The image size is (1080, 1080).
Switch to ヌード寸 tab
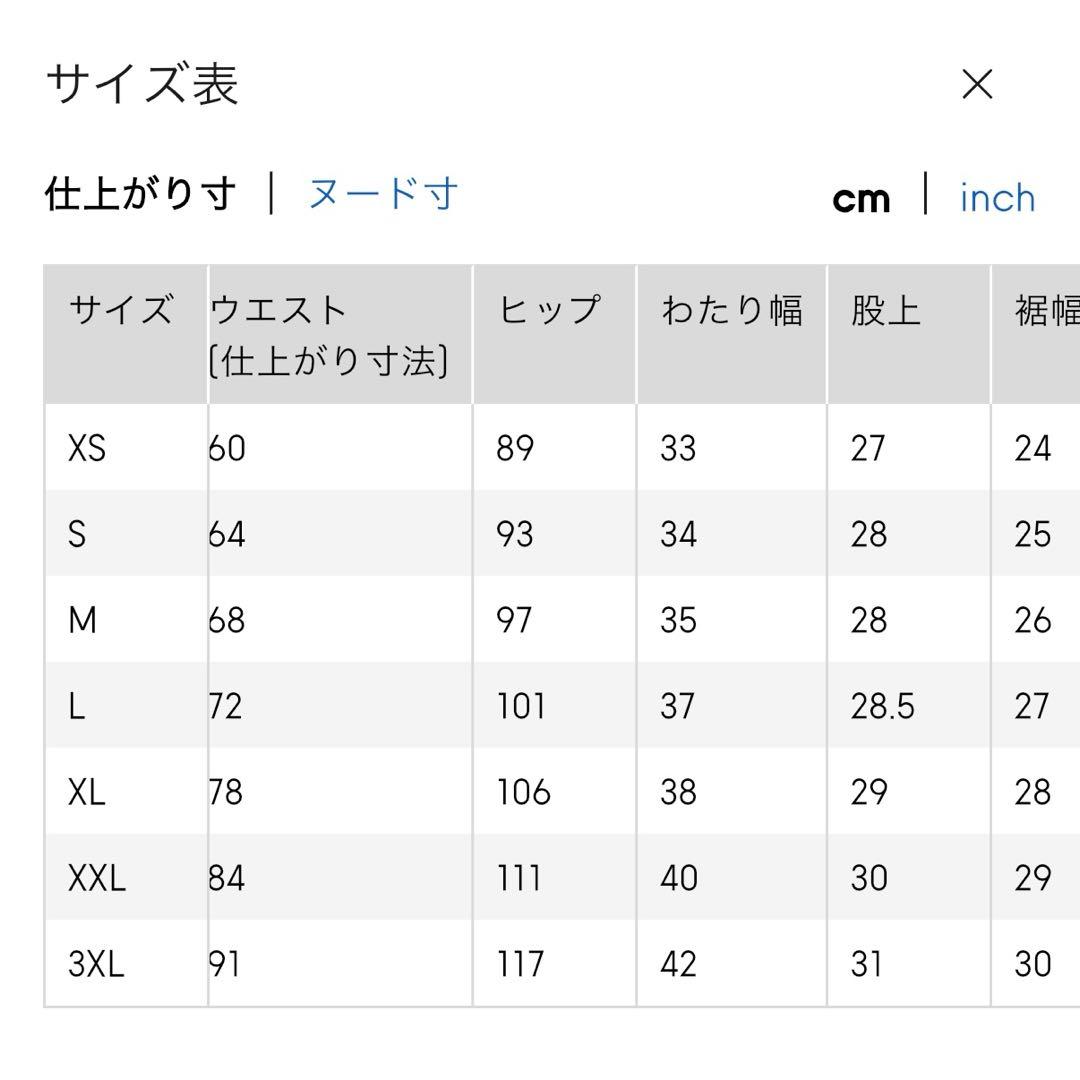pos(383,193)
